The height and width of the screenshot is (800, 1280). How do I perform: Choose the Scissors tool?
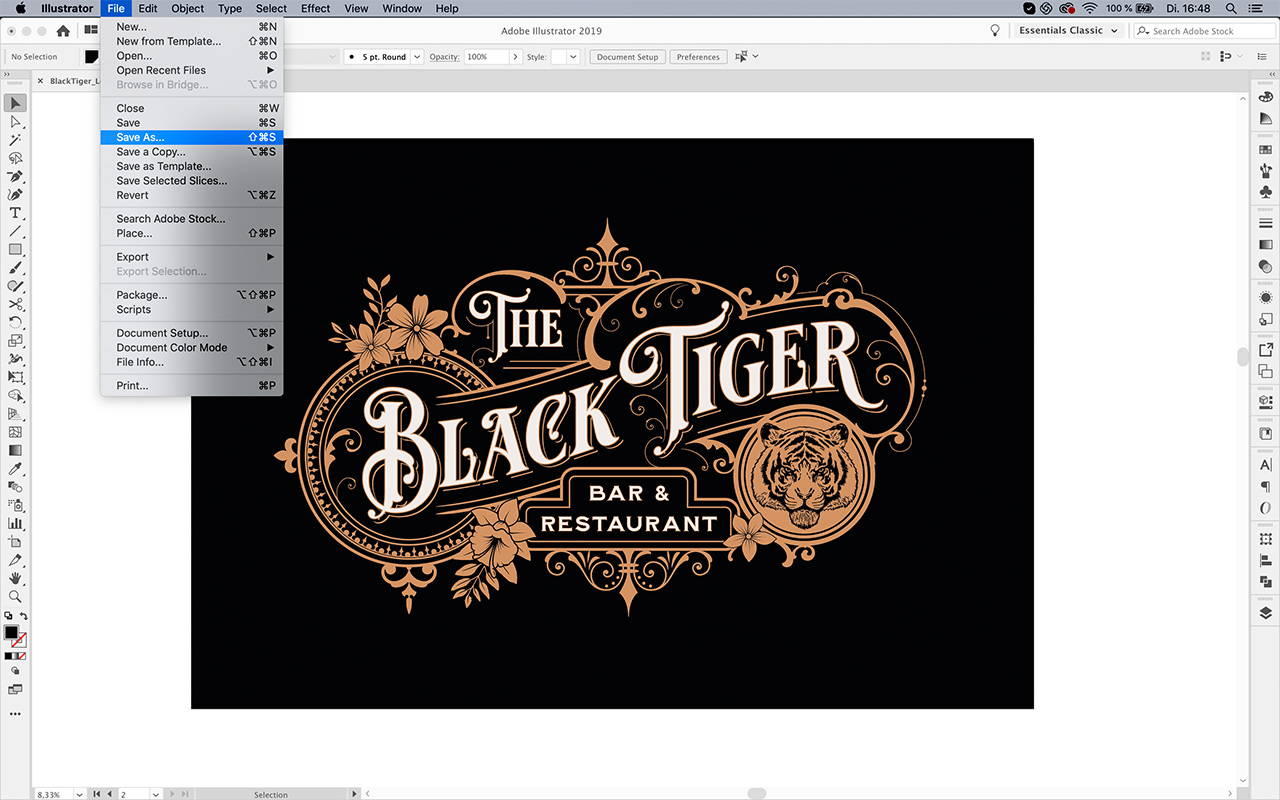(15, 304)
